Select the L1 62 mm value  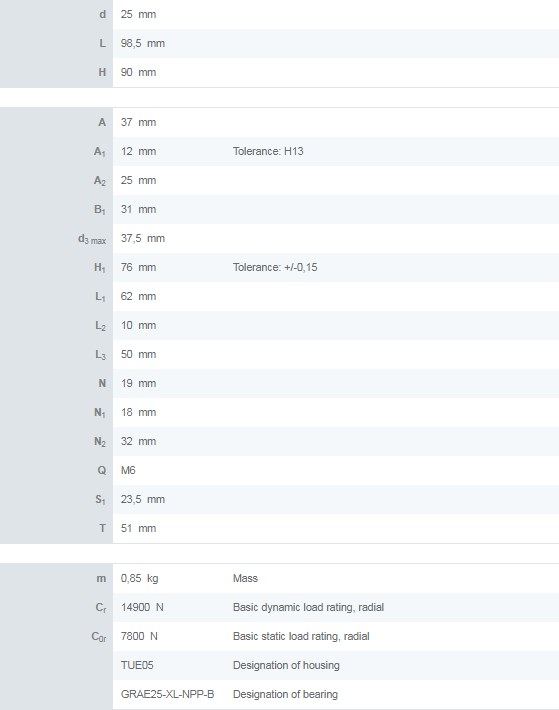138,296
